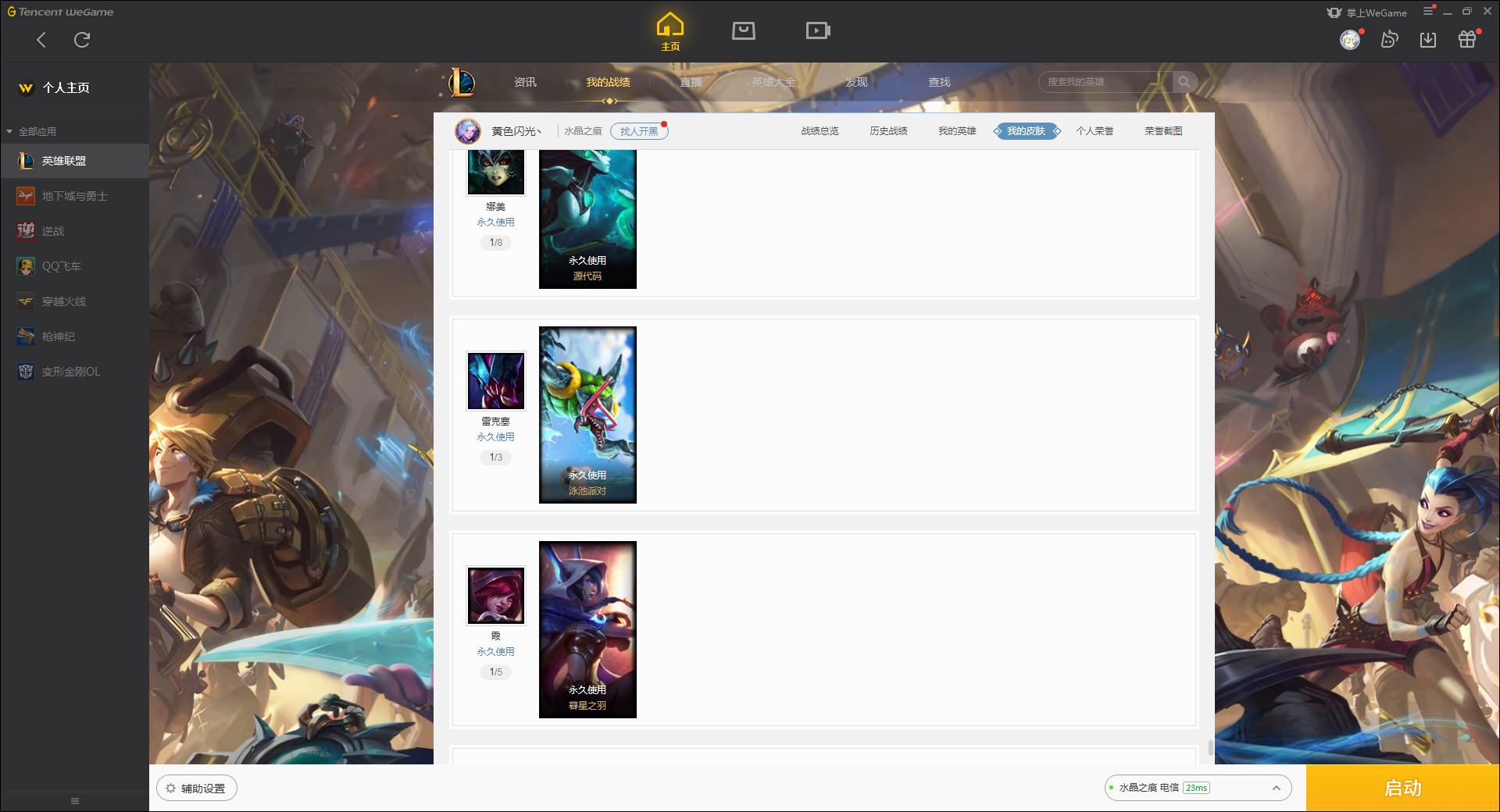Screen dimensions: 1500x812
Task: Open 辅助设置 settings button
Action: click(x=197, y=789)
